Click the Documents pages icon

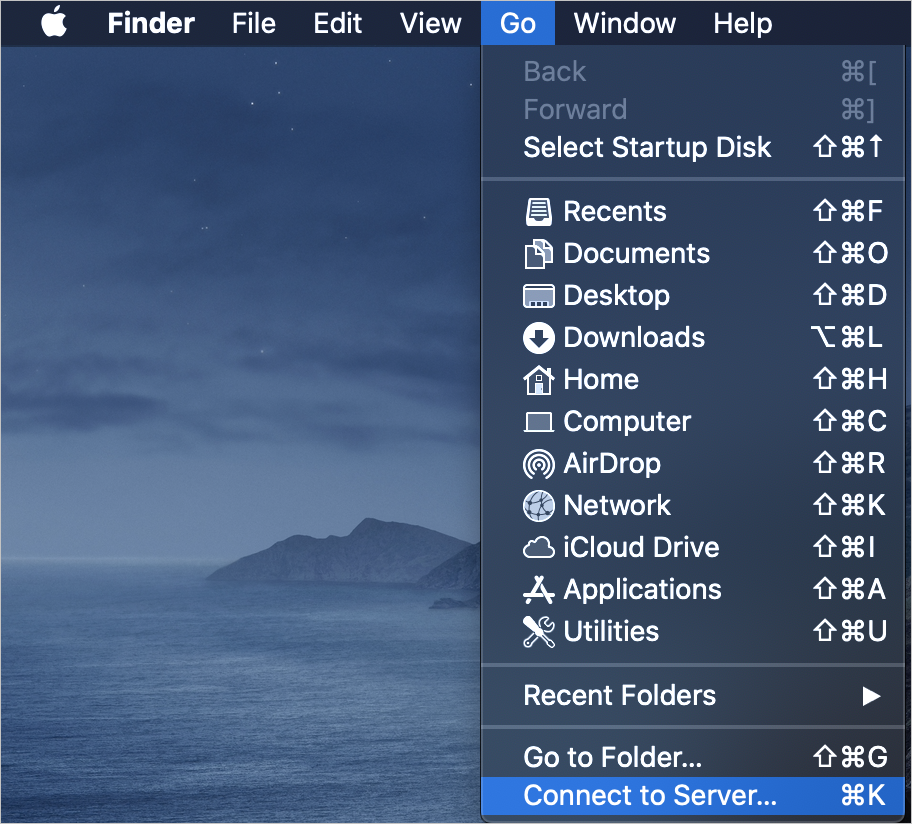(x=539, y=254)
